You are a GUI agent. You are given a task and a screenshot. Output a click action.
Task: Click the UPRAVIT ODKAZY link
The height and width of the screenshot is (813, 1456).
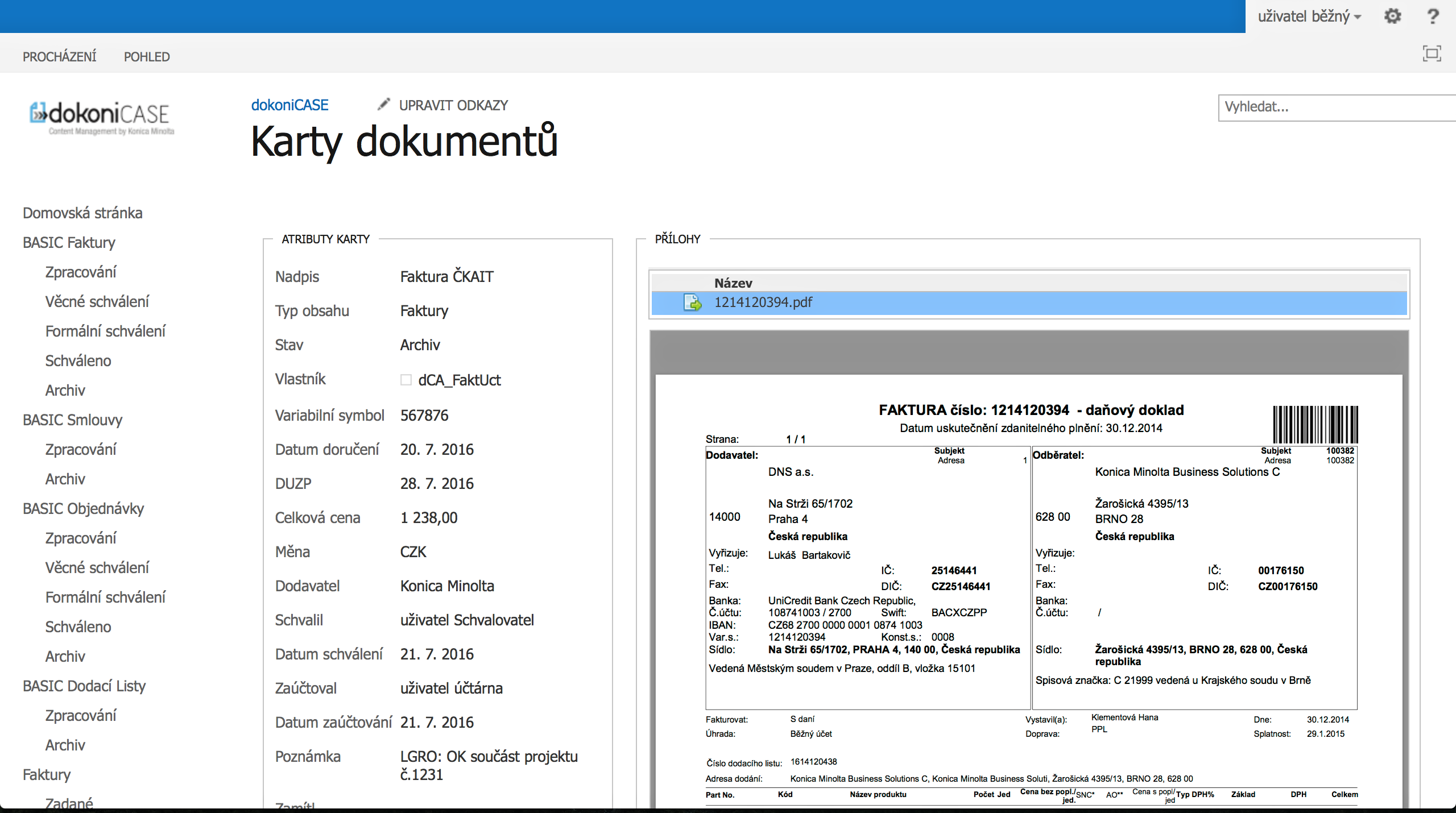(x=453, y=105)
